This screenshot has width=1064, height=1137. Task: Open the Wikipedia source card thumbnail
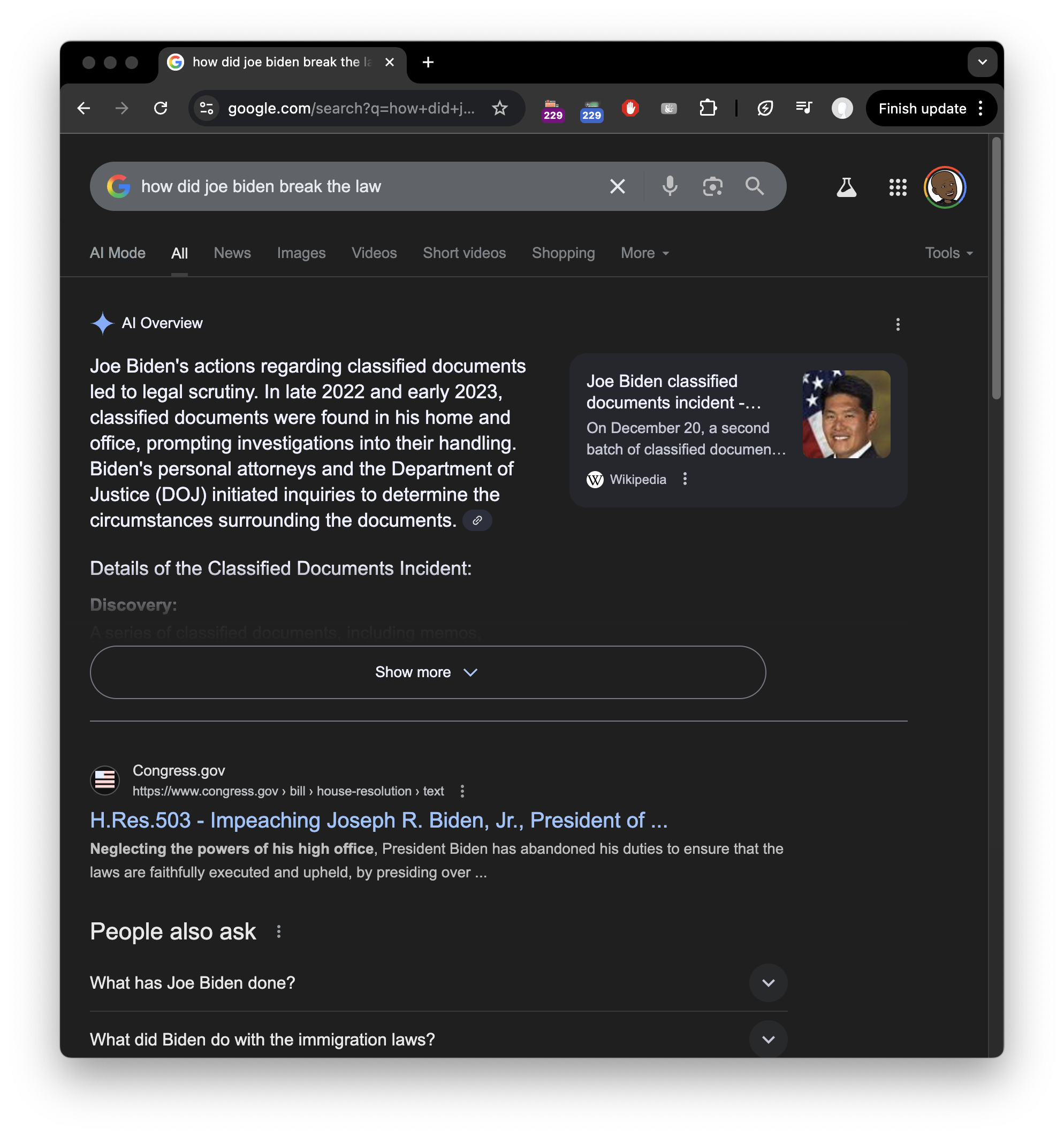(x=846, y=414)
